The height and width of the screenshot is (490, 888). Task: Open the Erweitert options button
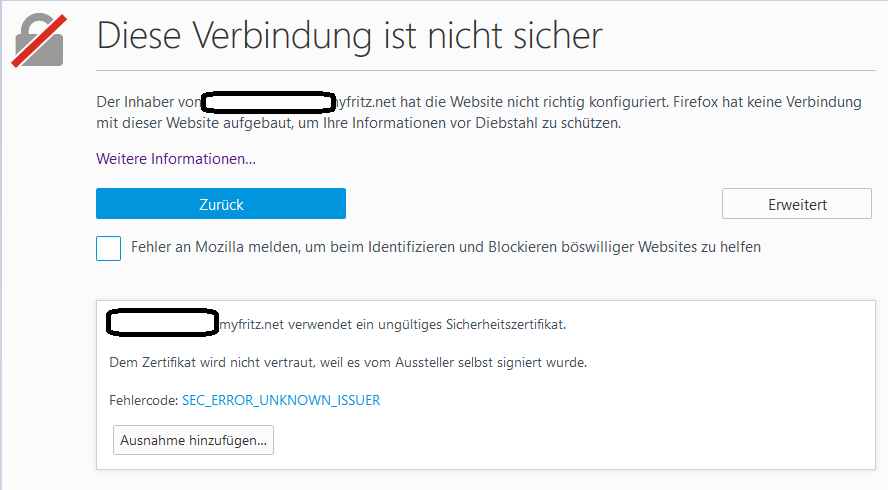coord(797,203)
